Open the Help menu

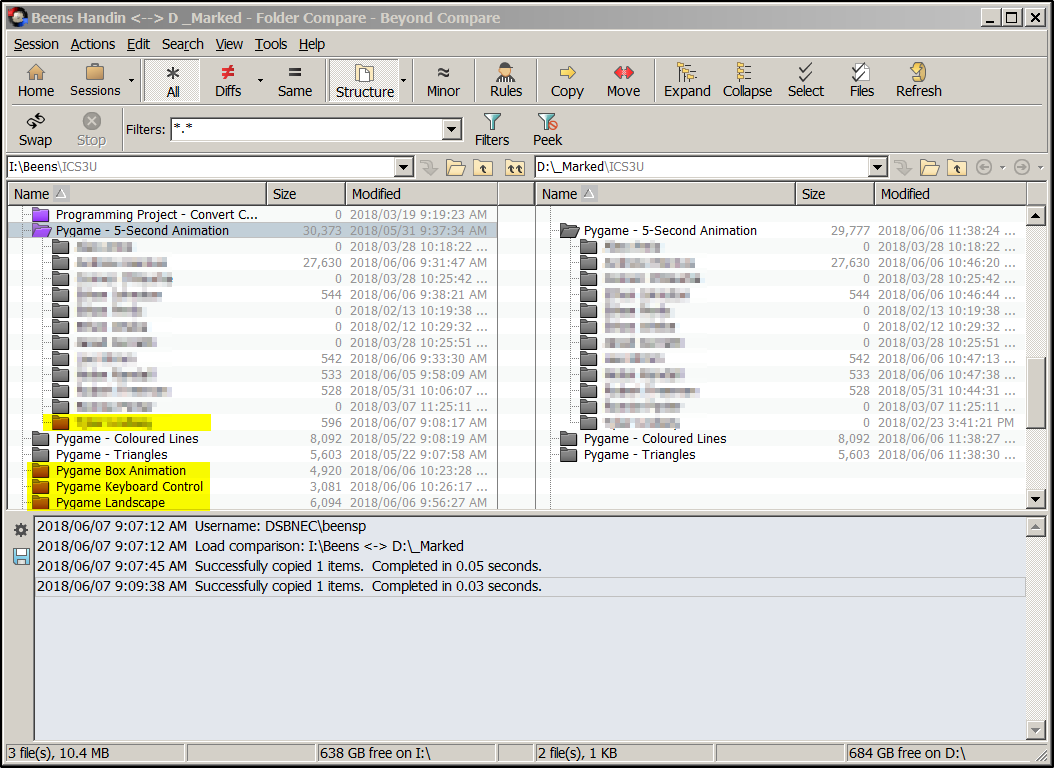(x=312, y=44)
